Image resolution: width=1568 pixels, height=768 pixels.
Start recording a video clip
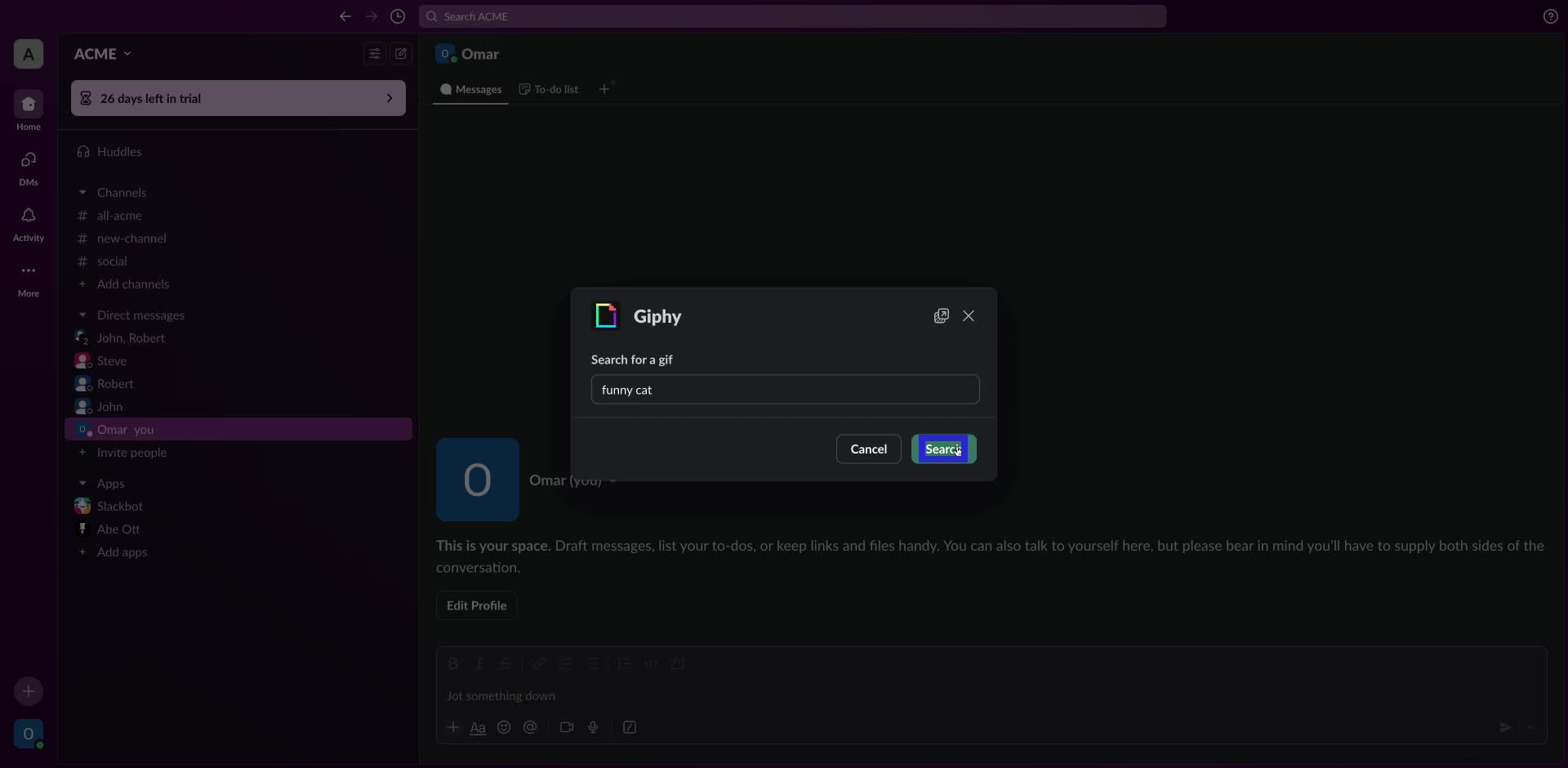tap(568, 727)
